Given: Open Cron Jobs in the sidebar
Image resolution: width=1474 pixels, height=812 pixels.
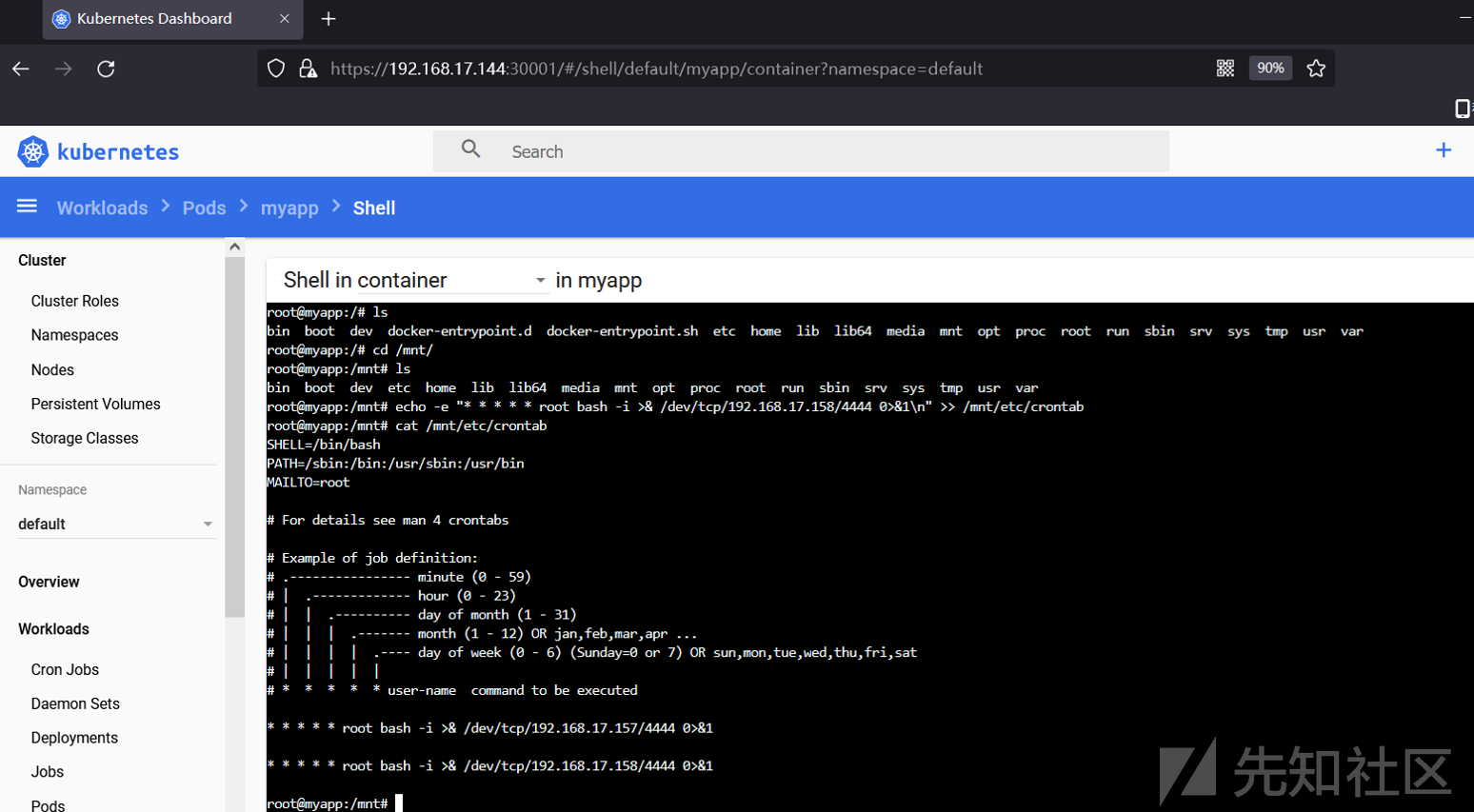Looking at the screenshot, I should (65, 670).
